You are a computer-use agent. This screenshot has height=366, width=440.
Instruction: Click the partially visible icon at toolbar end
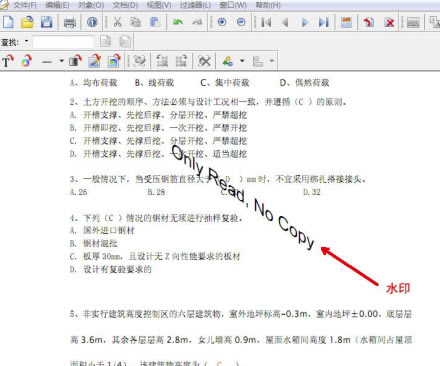pos(434,23)
